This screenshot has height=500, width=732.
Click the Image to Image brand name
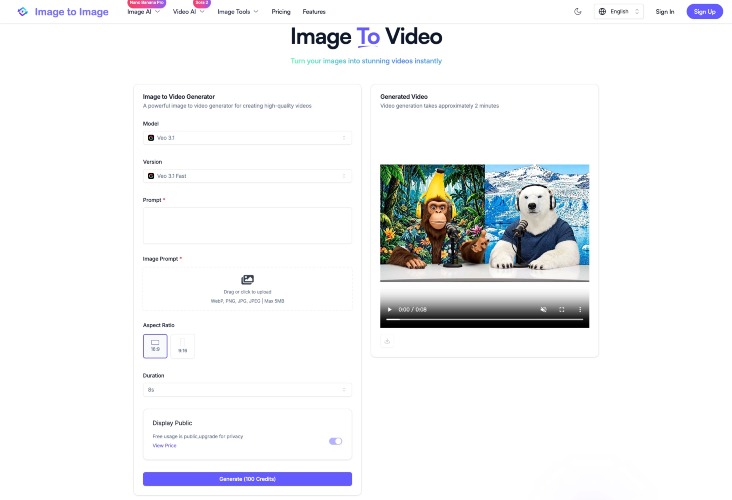[71, 12]
